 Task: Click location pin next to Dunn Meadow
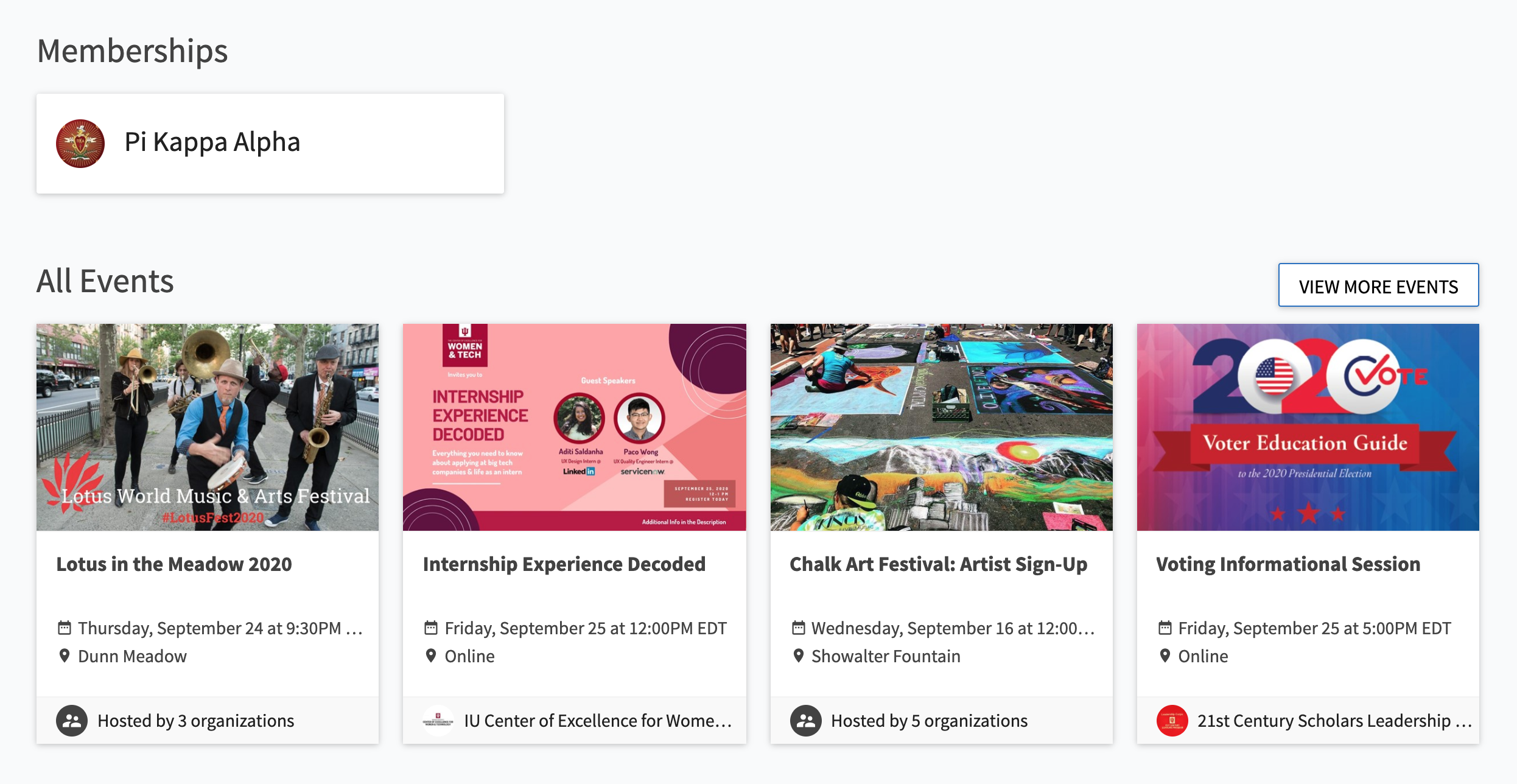click(x=64, y=656)
